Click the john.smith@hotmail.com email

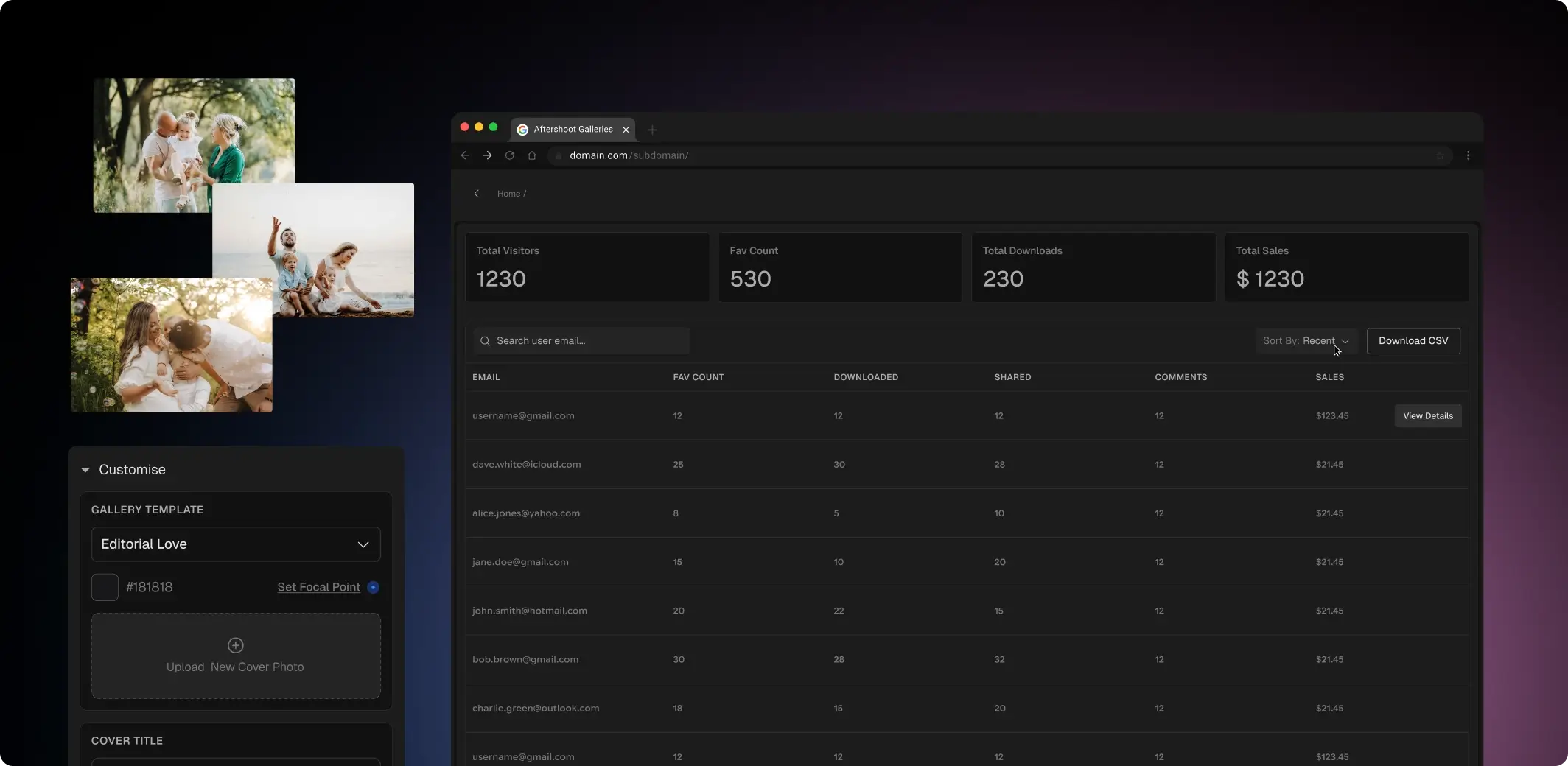coord(530,611)
